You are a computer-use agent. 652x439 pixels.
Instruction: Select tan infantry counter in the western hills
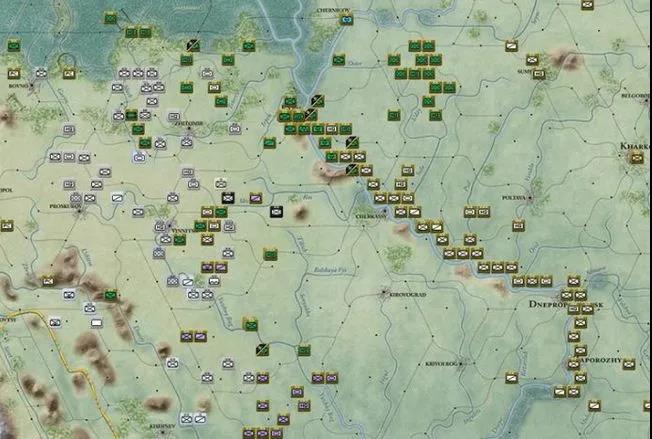pyautogui.click(x=48, y=281)
